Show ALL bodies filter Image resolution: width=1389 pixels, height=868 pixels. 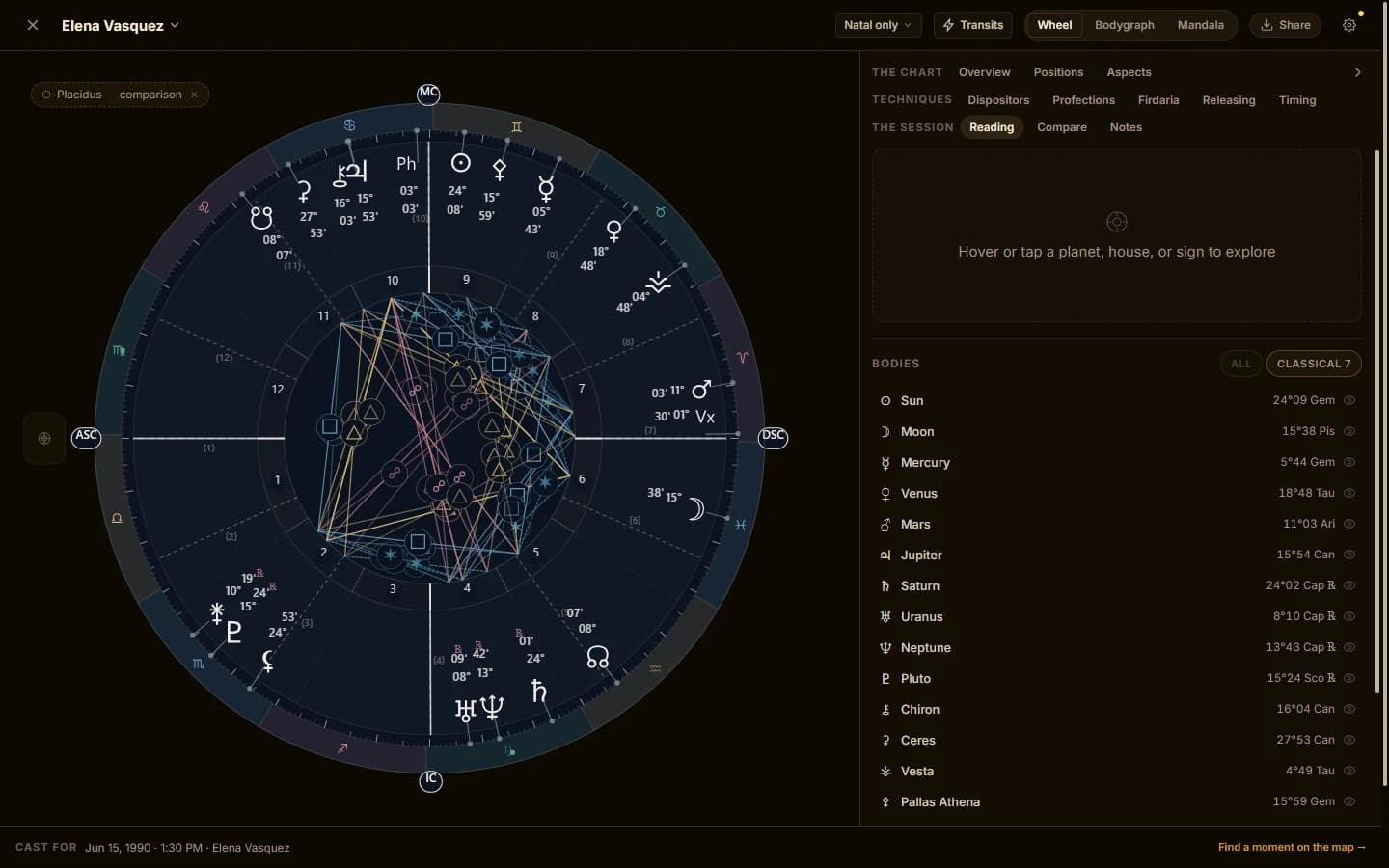coord(1240,364)
